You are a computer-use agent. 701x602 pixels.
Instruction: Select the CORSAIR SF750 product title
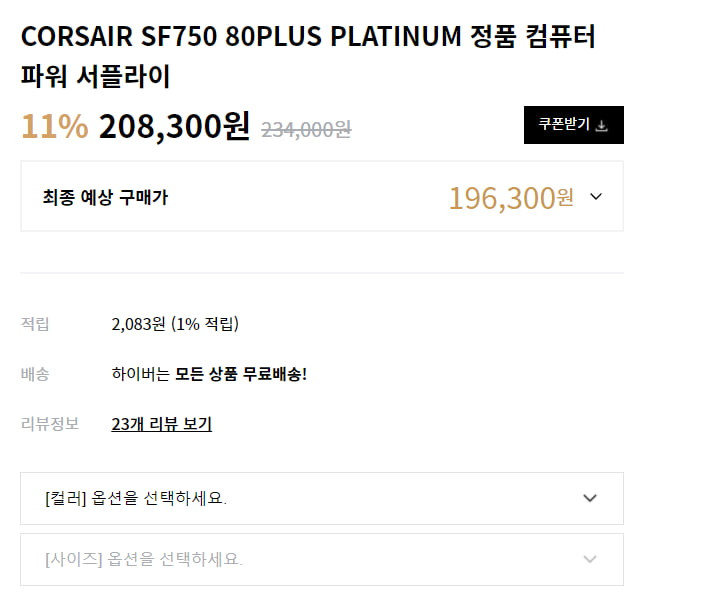point(308,56)
